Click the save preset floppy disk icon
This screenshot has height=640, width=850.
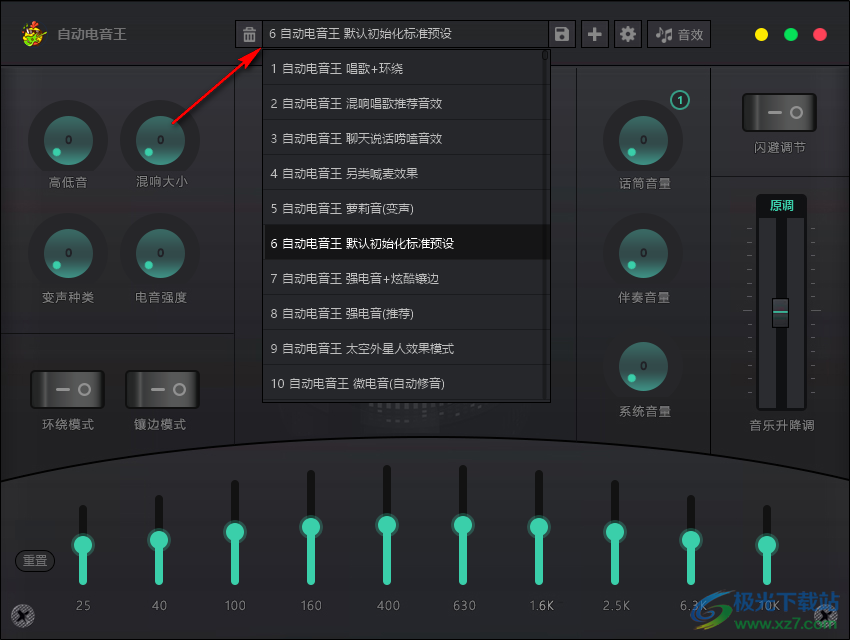pos(561,33)
